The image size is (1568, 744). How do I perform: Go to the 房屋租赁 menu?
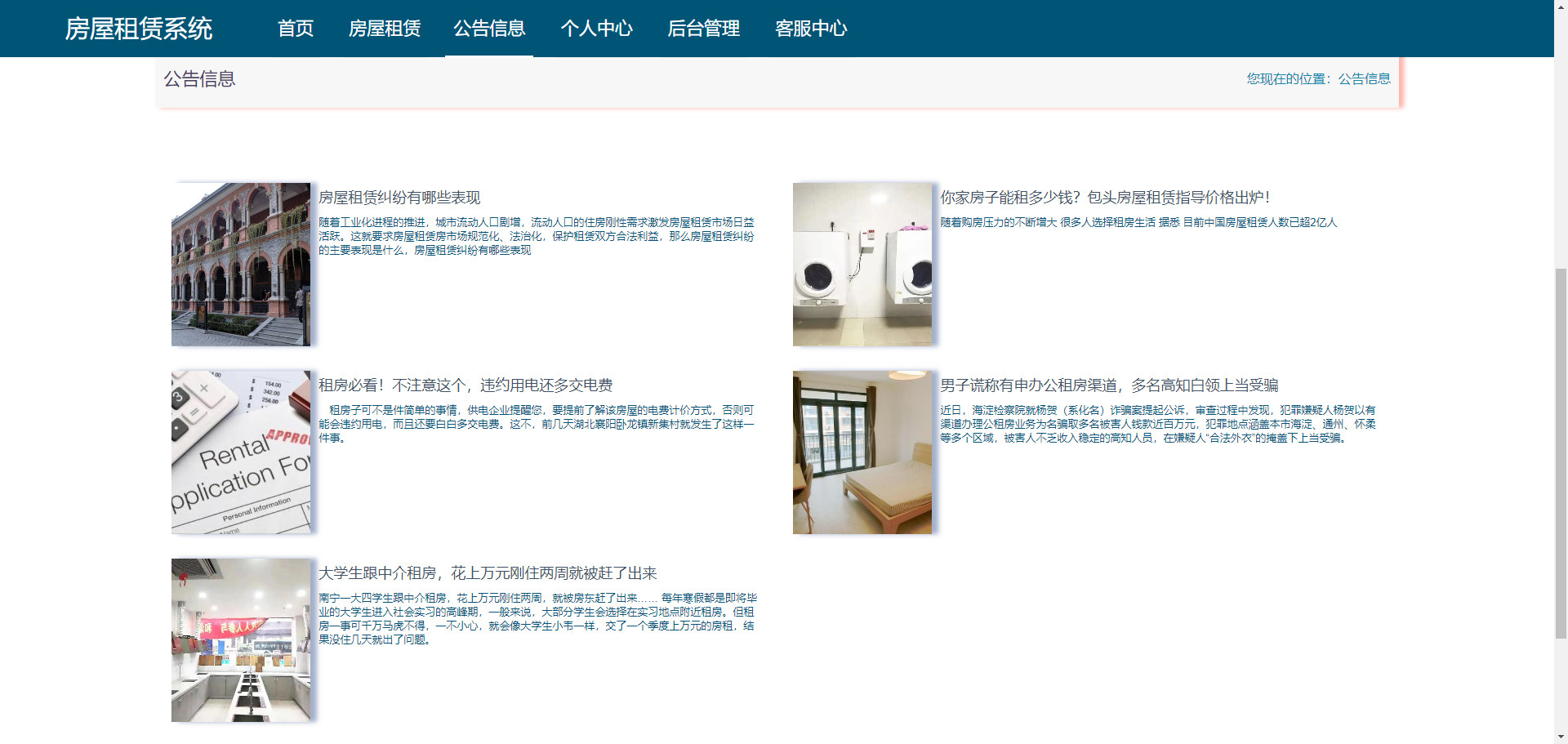pos(385,29)
